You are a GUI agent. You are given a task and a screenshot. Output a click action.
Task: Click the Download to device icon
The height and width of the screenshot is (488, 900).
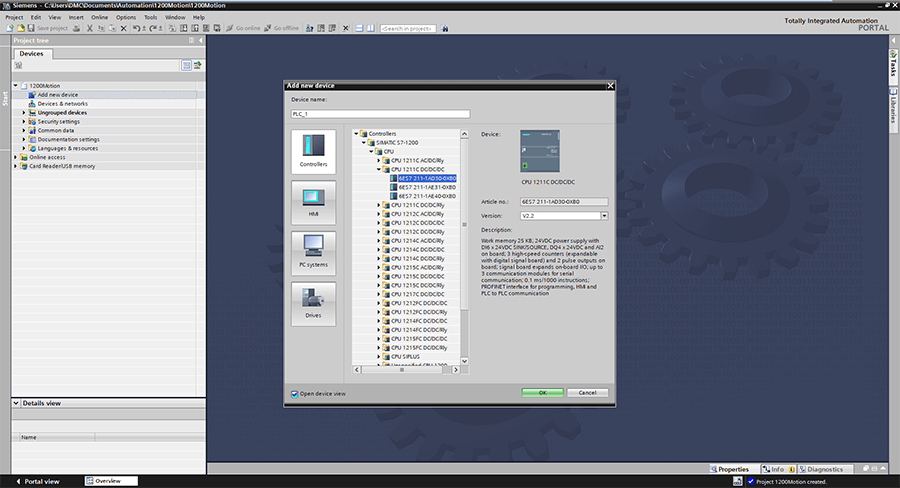click(x=184, y=28)
